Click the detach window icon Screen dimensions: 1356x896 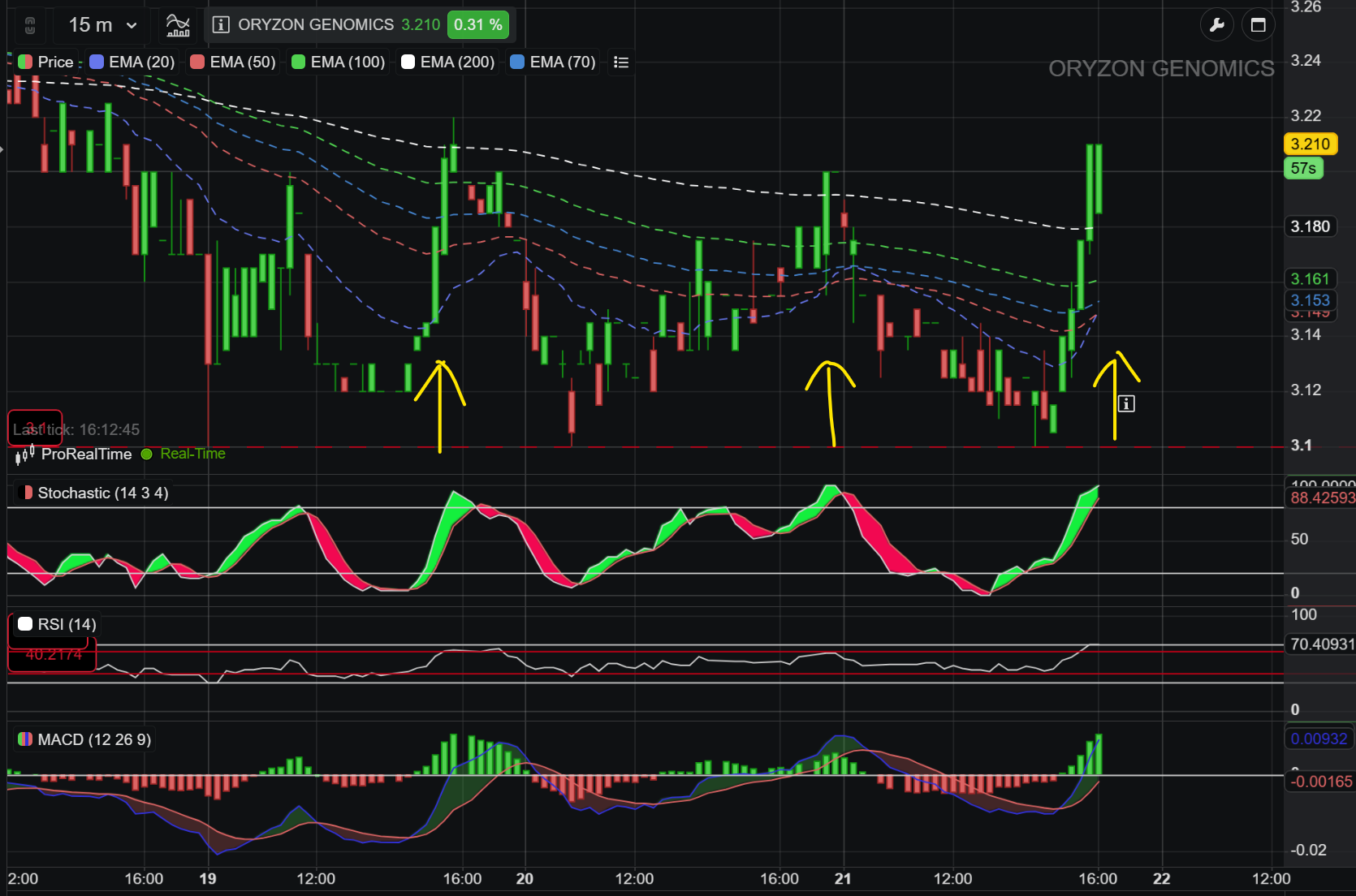coord(1259,25)
